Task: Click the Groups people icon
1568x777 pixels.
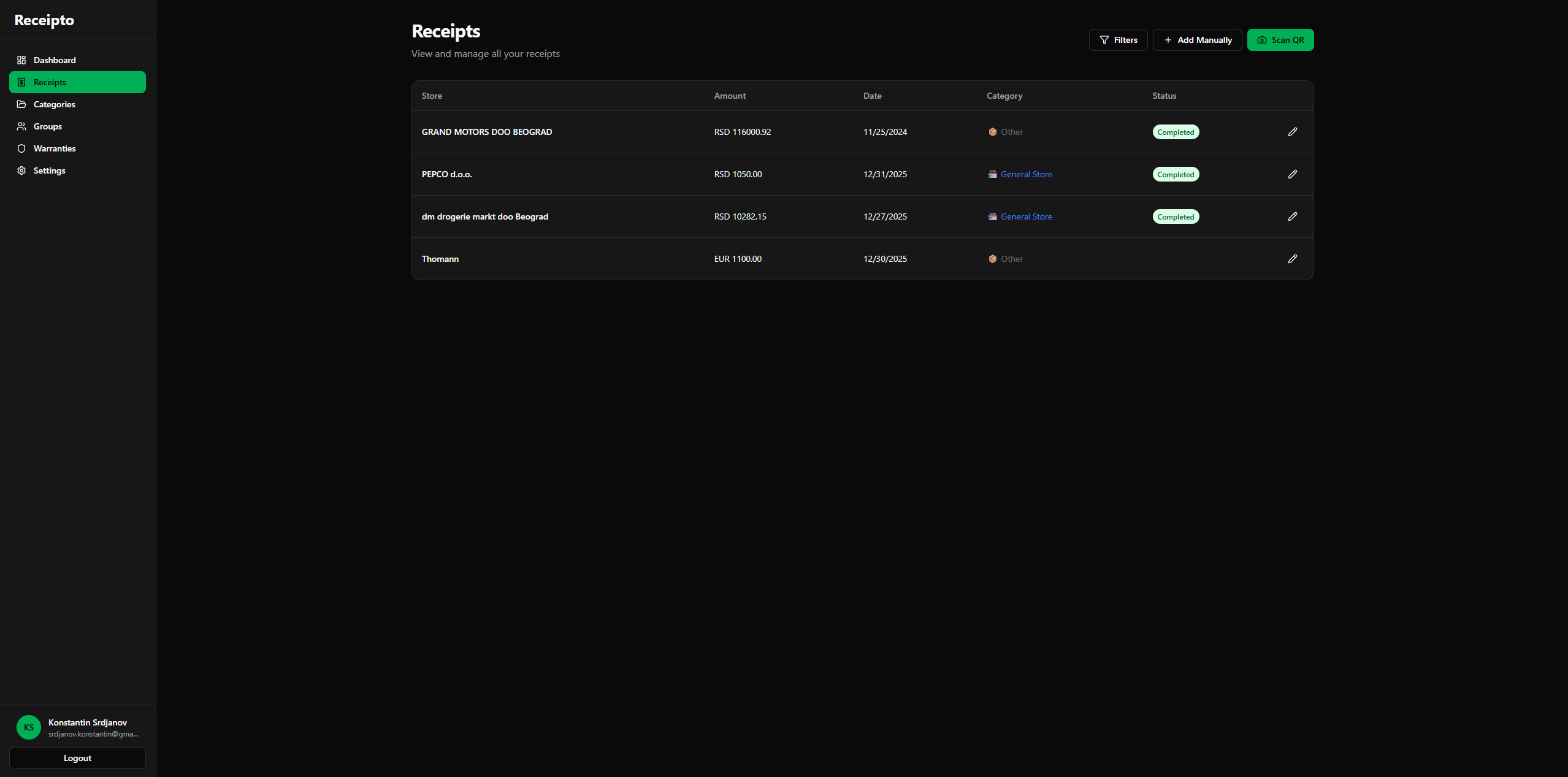Action: (22, 126)
